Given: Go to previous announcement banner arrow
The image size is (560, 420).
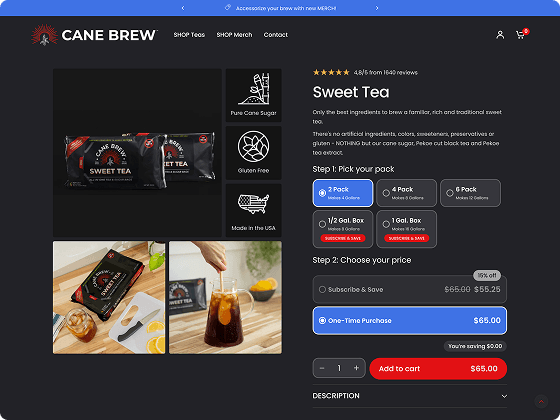Looking at the screenshot, I should [183, 8].
